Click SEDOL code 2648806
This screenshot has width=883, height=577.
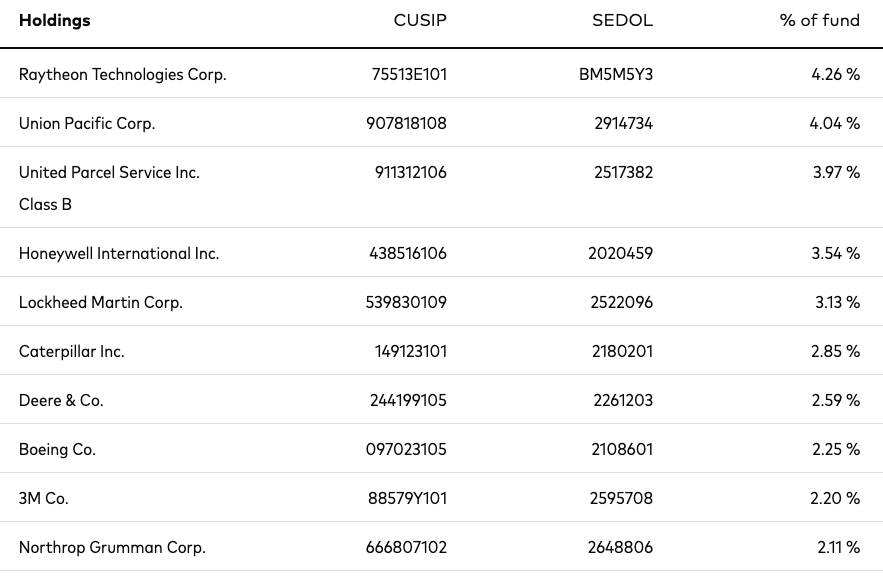click(x=621, y=547)
